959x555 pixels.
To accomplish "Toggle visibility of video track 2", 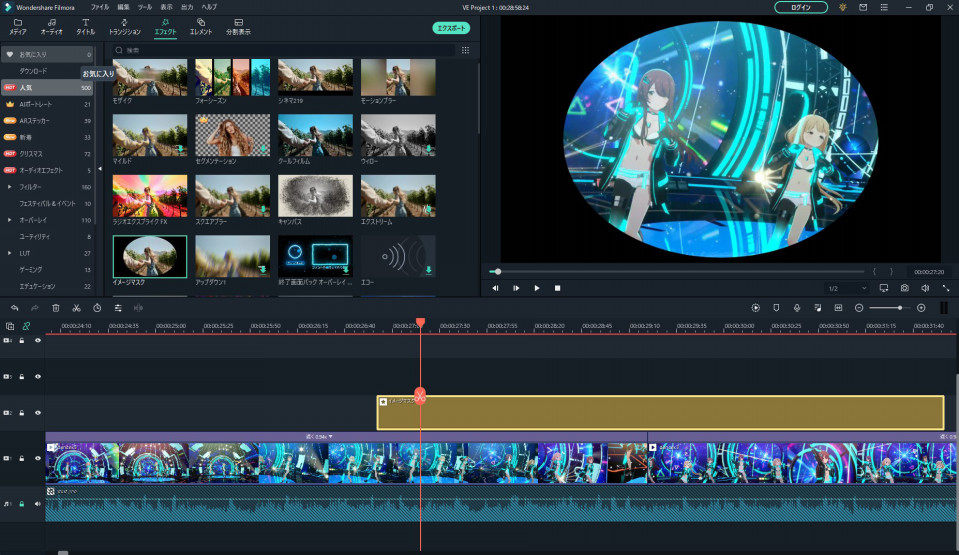I will click(x=38, y=413).
